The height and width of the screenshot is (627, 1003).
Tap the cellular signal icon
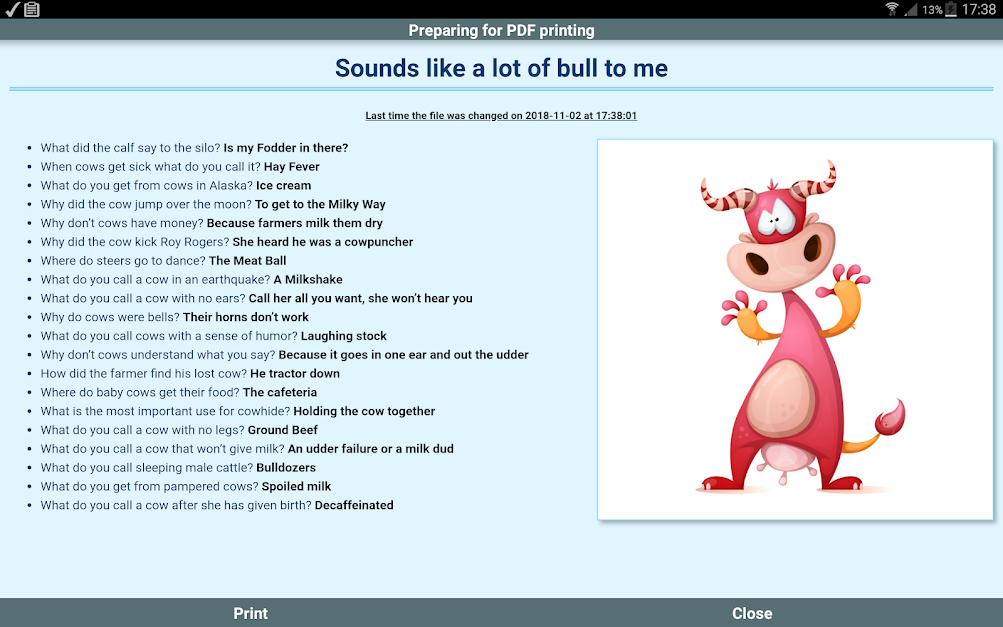(910, 9)
